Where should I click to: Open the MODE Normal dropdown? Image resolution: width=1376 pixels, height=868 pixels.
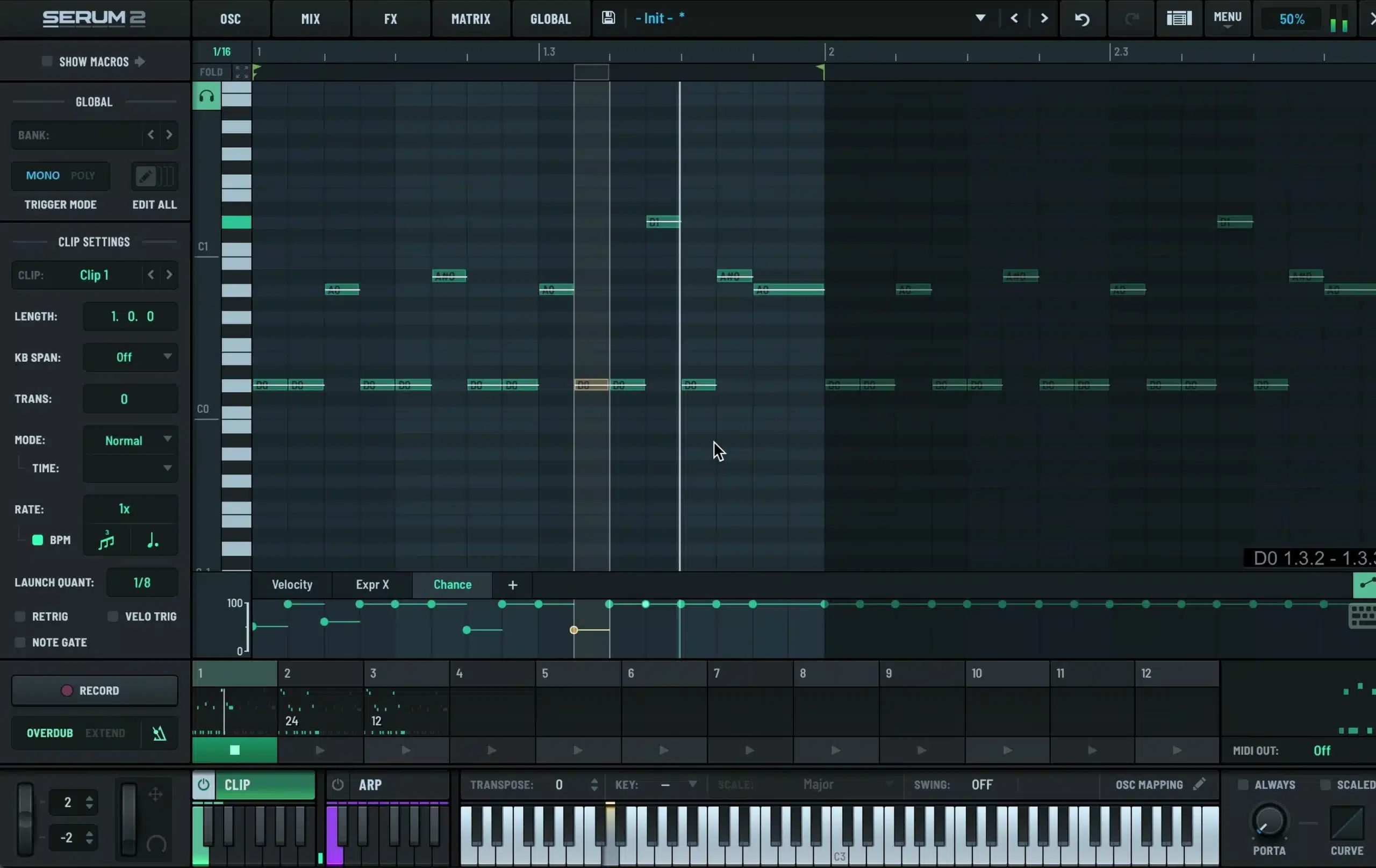130,440
